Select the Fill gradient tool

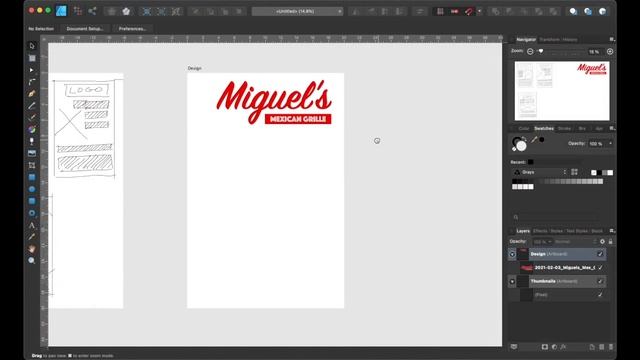32,129
